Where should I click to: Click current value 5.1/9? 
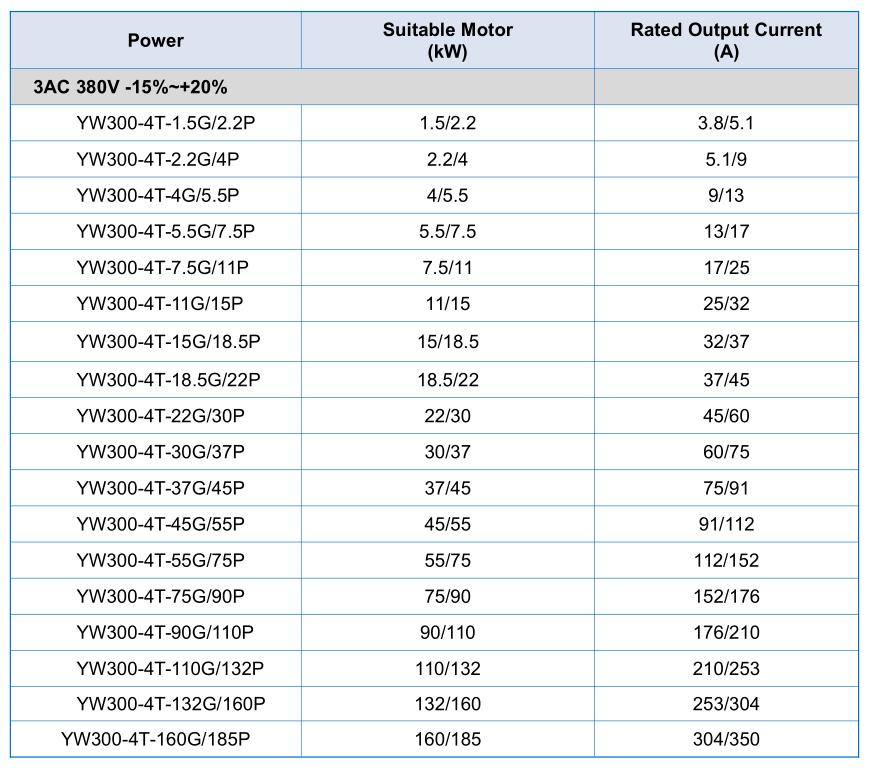(x=726, y=160)
